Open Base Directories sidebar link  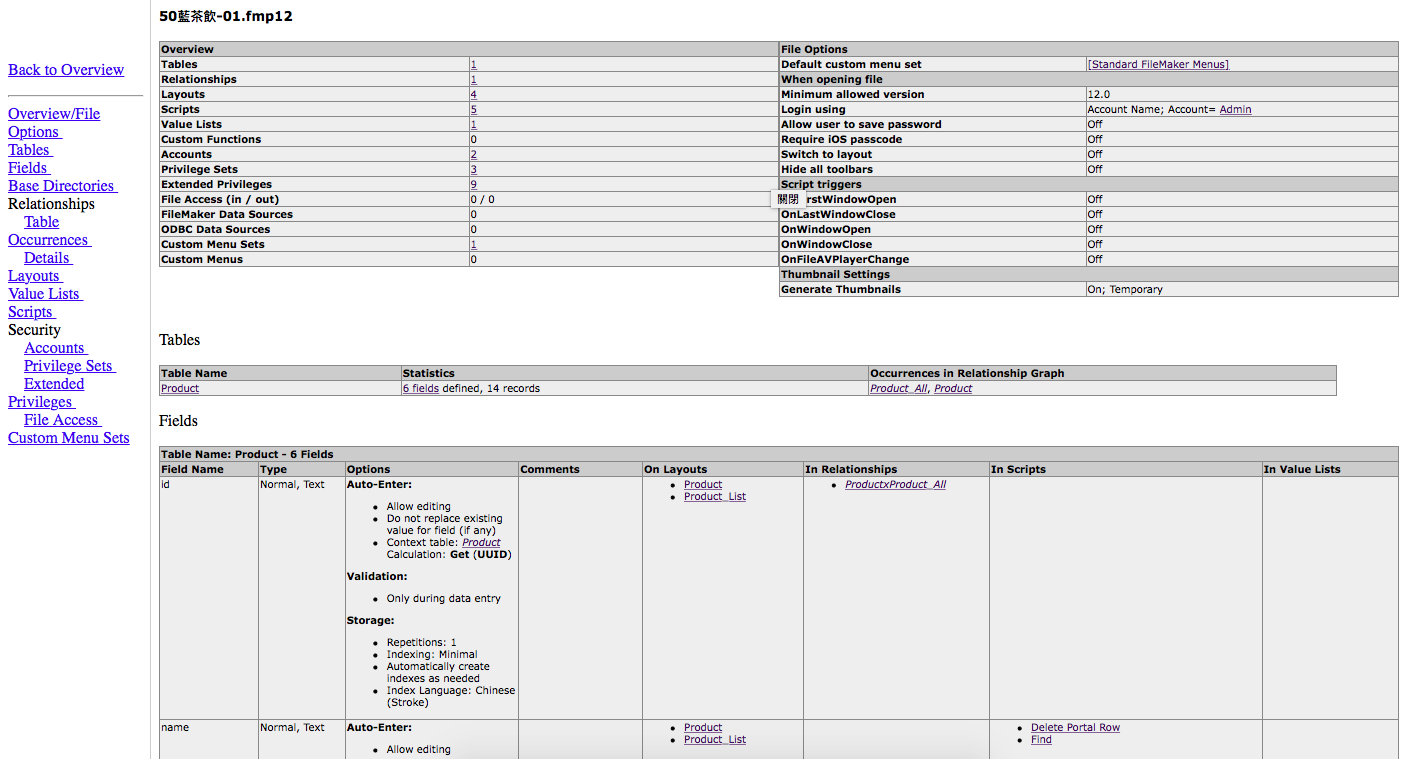(62, 186)
